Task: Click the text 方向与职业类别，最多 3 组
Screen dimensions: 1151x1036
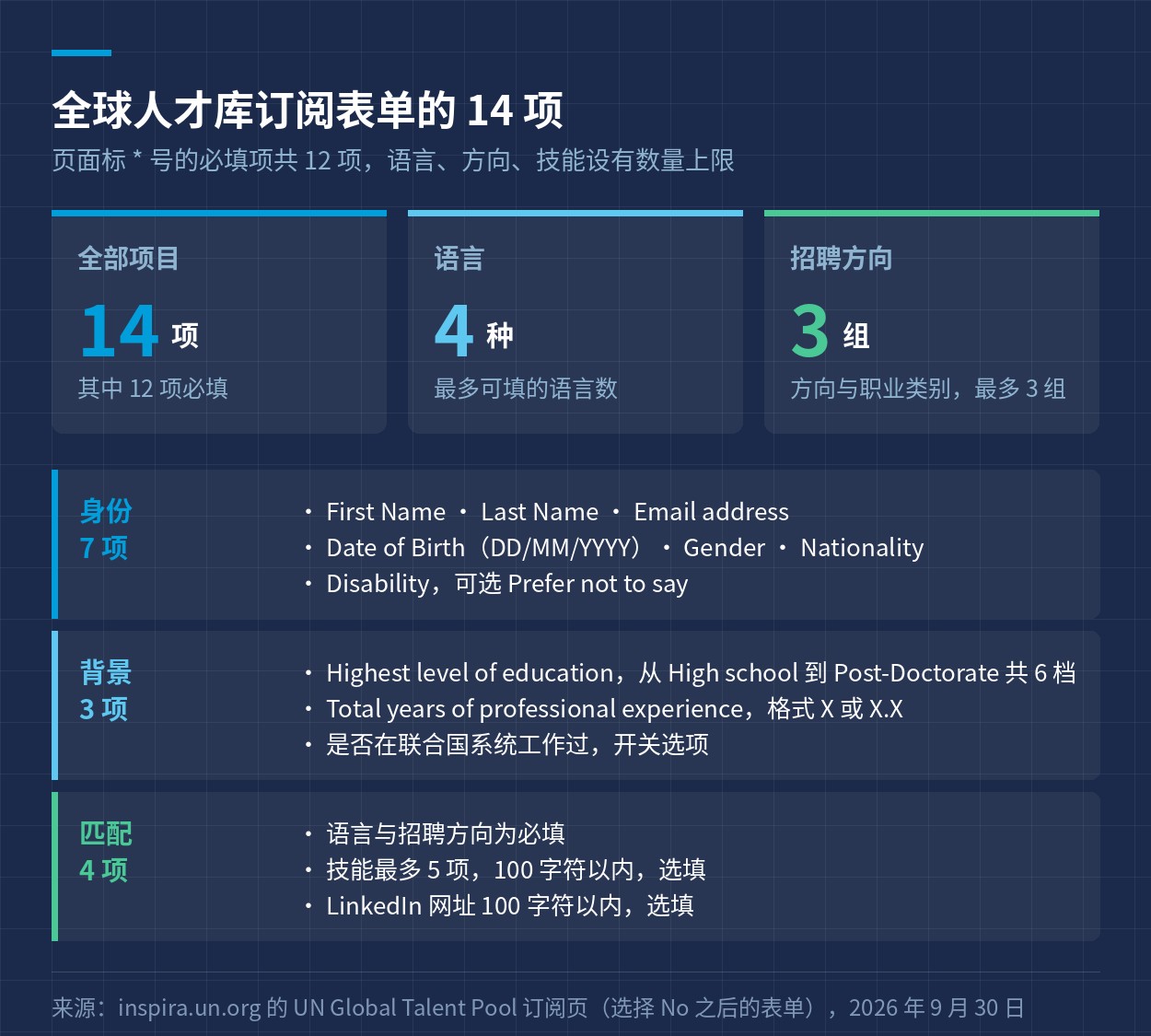Action: pyautogui.click(x=928, y=388)
